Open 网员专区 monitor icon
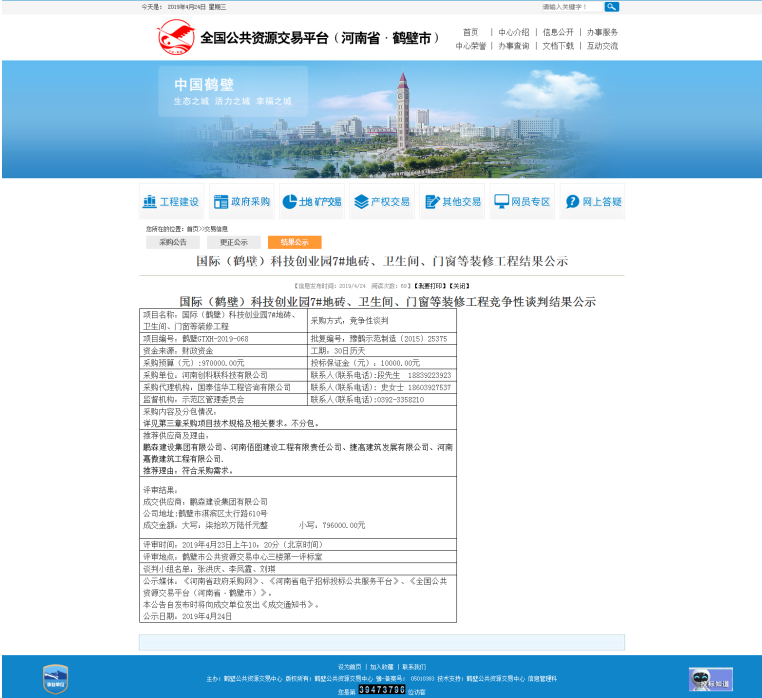 502,201
